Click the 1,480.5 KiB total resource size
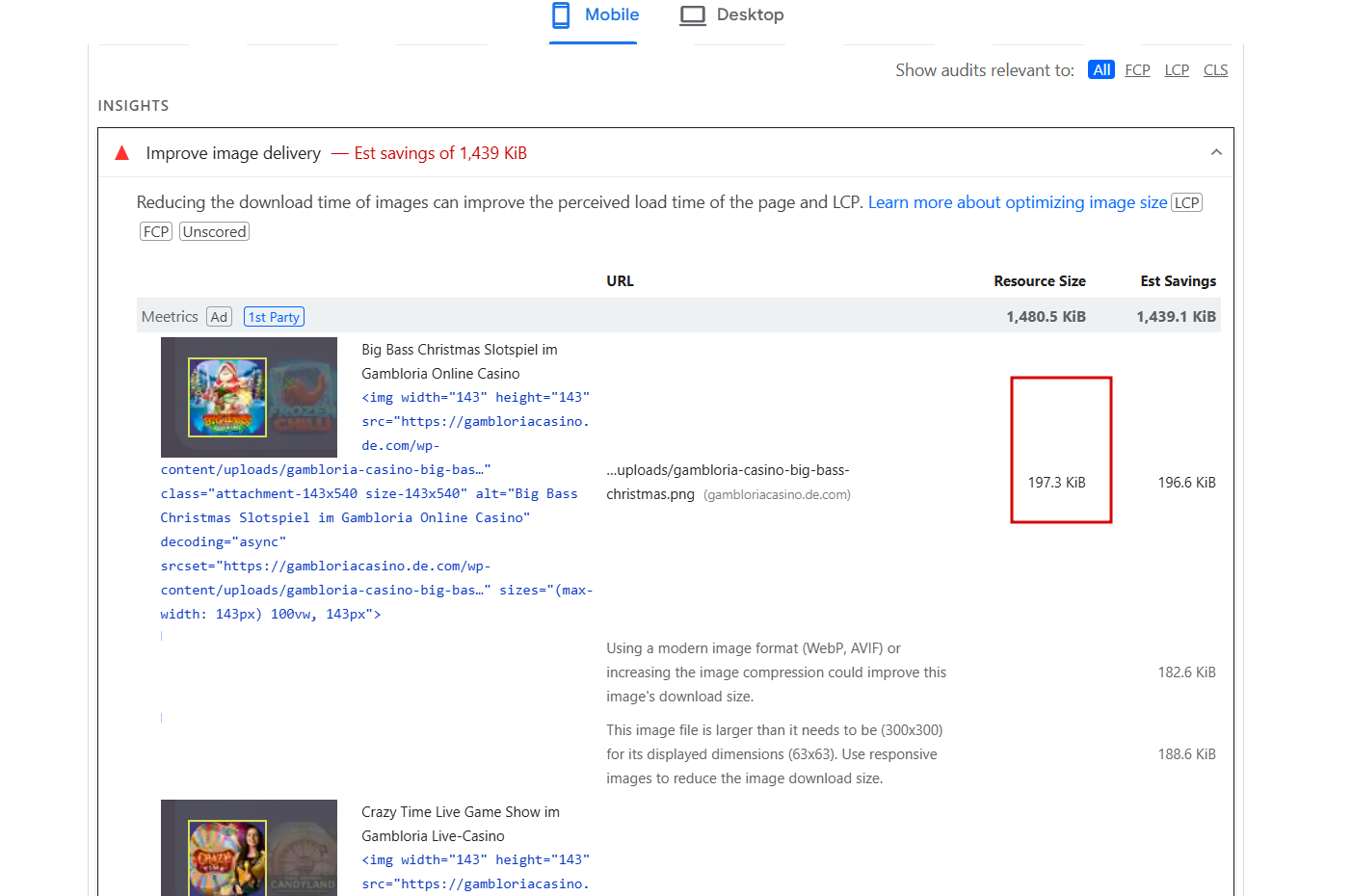This screenshot has width=1352, height=896. pos(1046,317)
